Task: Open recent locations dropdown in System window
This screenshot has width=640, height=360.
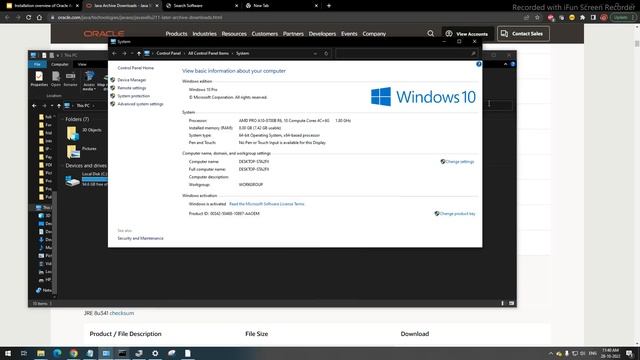Action: coord(132,53)
